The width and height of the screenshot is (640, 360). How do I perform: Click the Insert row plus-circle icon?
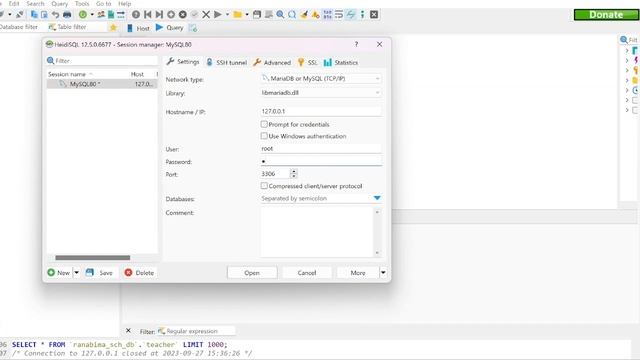(171, 15)
